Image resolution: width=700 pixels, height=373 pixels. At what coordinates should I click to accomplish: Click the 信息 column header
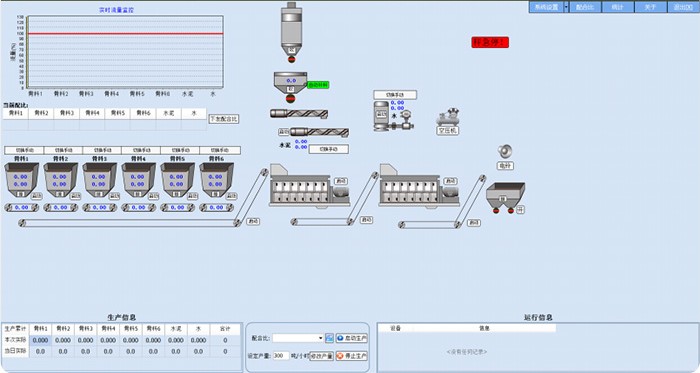(x=484, y=328)
